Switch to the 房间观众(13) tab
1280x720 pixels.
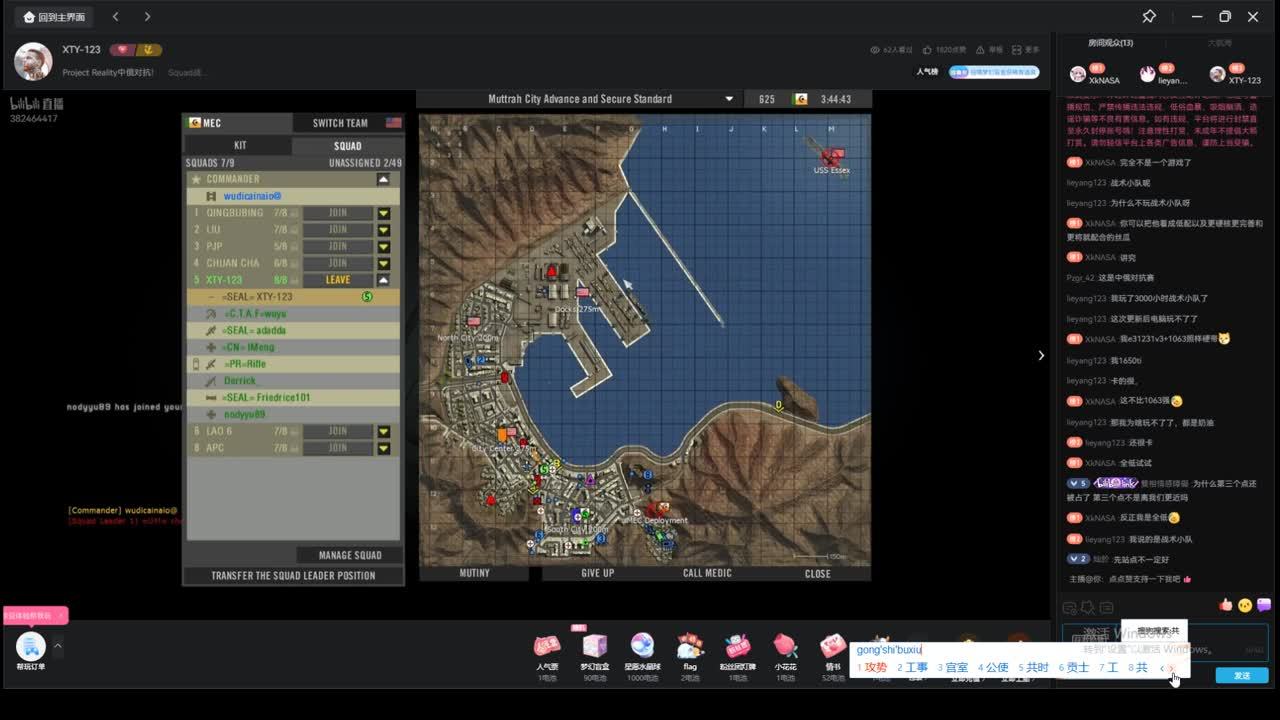pos(1110,43)
